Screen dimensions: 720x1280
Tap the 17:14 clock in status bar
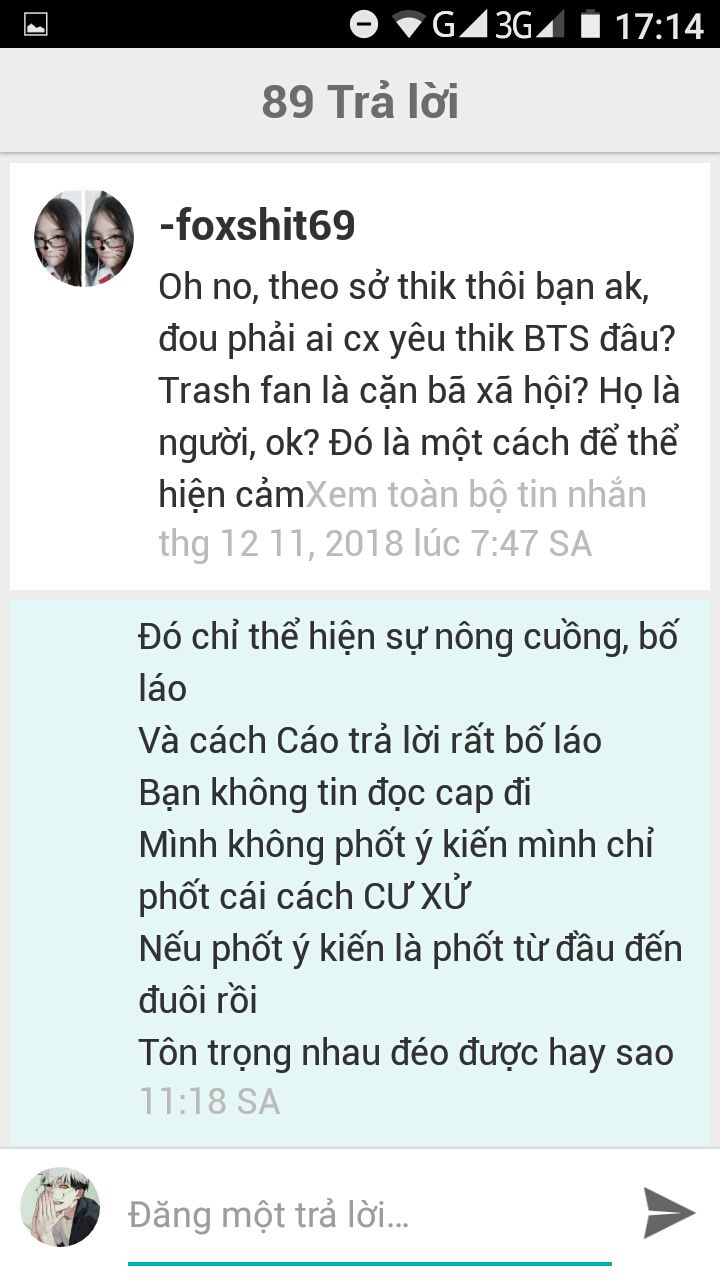tap(660, 25)
